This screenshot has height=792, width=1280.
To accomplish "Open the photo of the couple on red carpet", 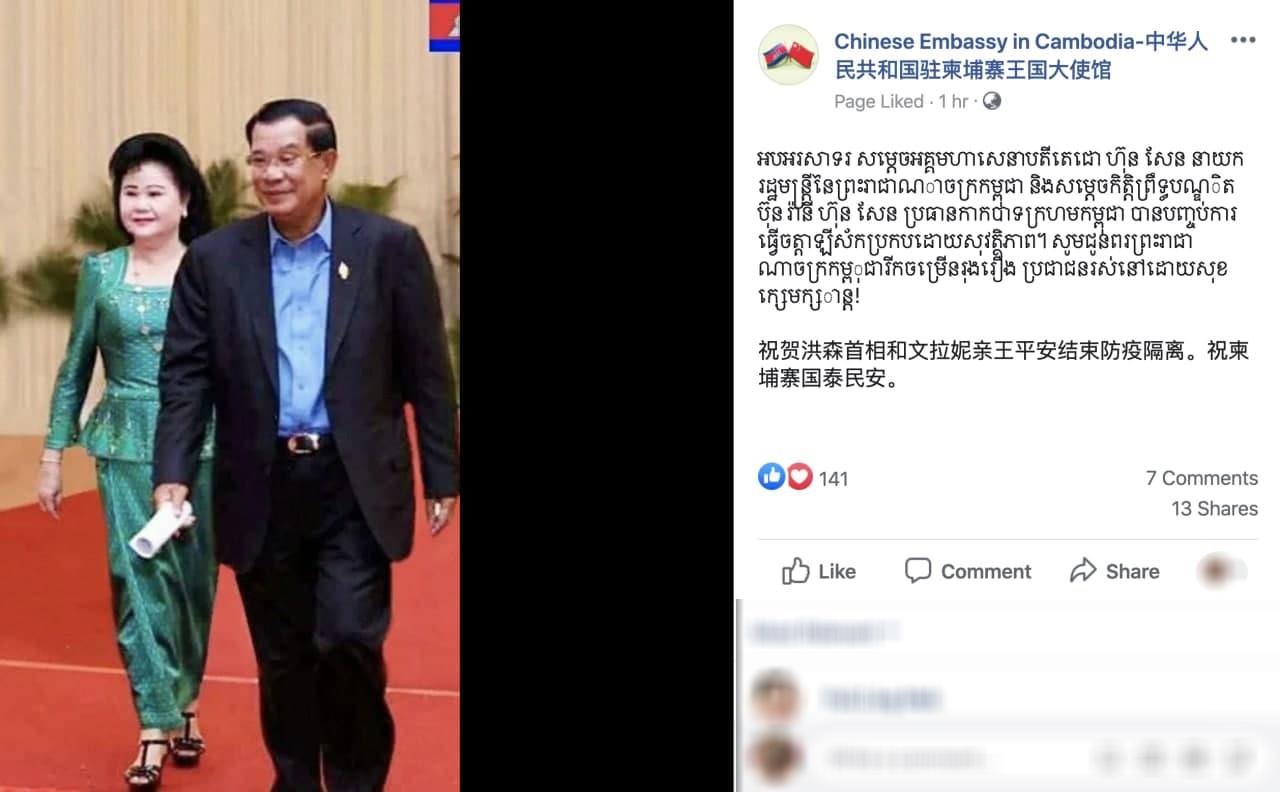I will click(x=230, y=396).
